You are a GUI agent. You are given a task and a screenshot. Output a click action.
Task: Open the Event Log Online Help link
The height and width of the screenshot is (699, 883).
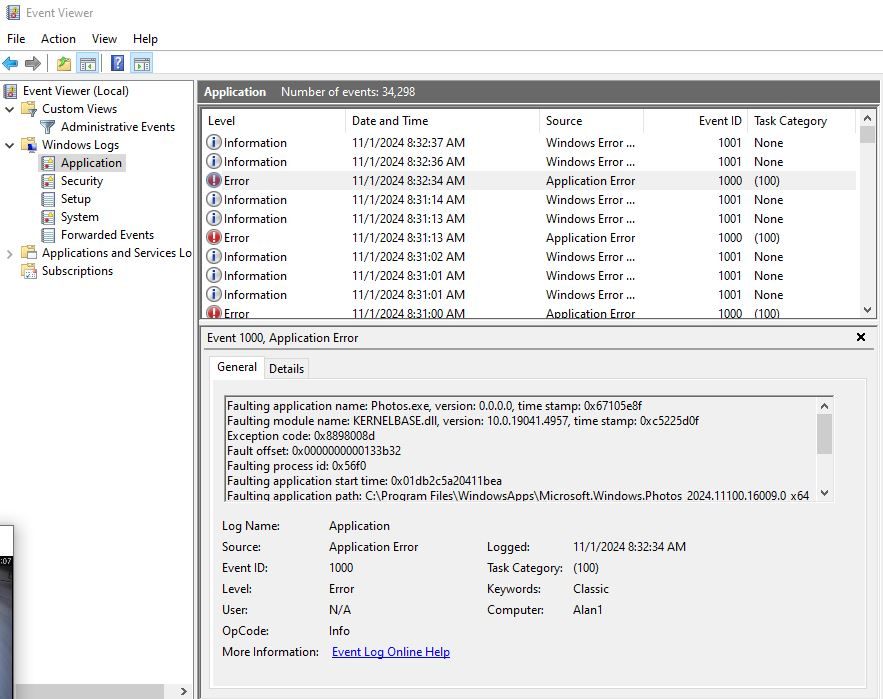(x=391, y=652)
